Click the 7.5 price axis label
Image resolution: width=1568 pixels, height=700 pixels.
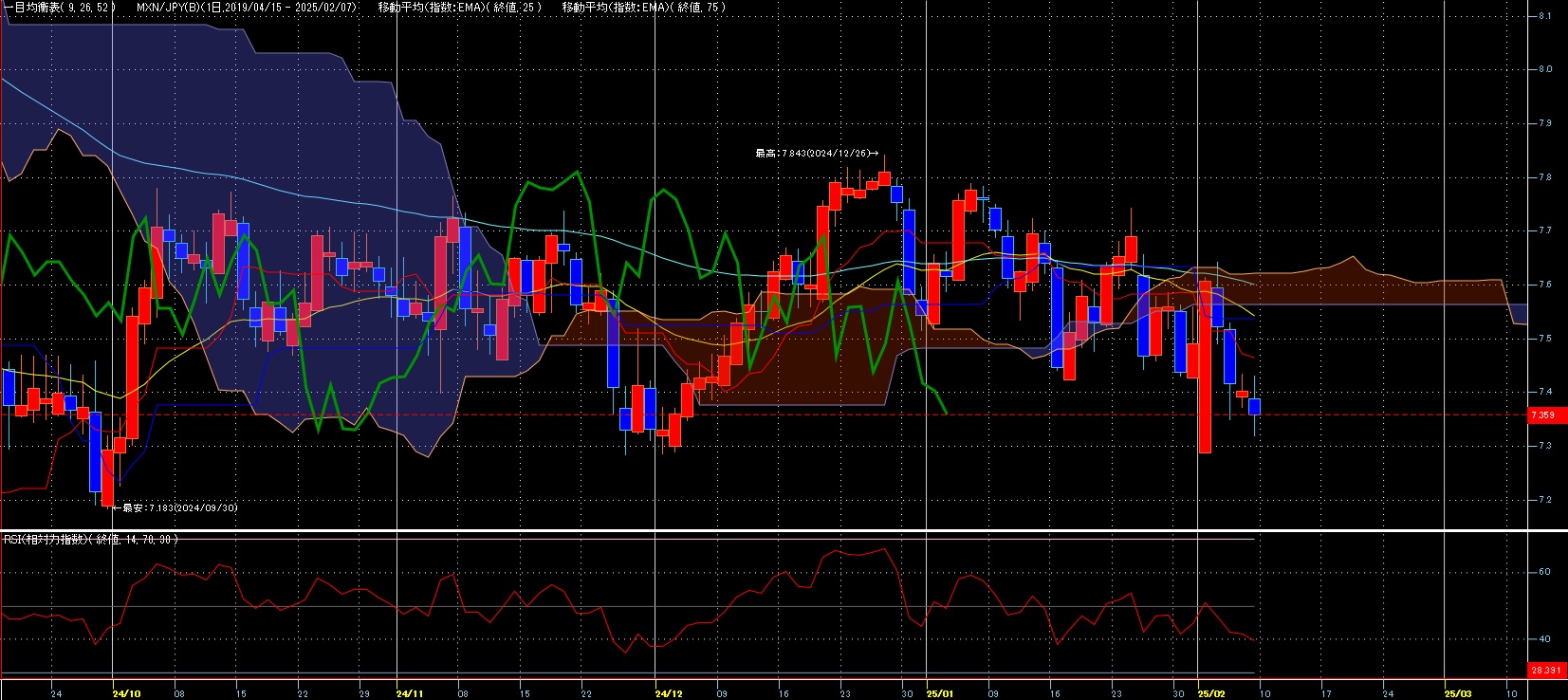click(x=1545, y=339)
